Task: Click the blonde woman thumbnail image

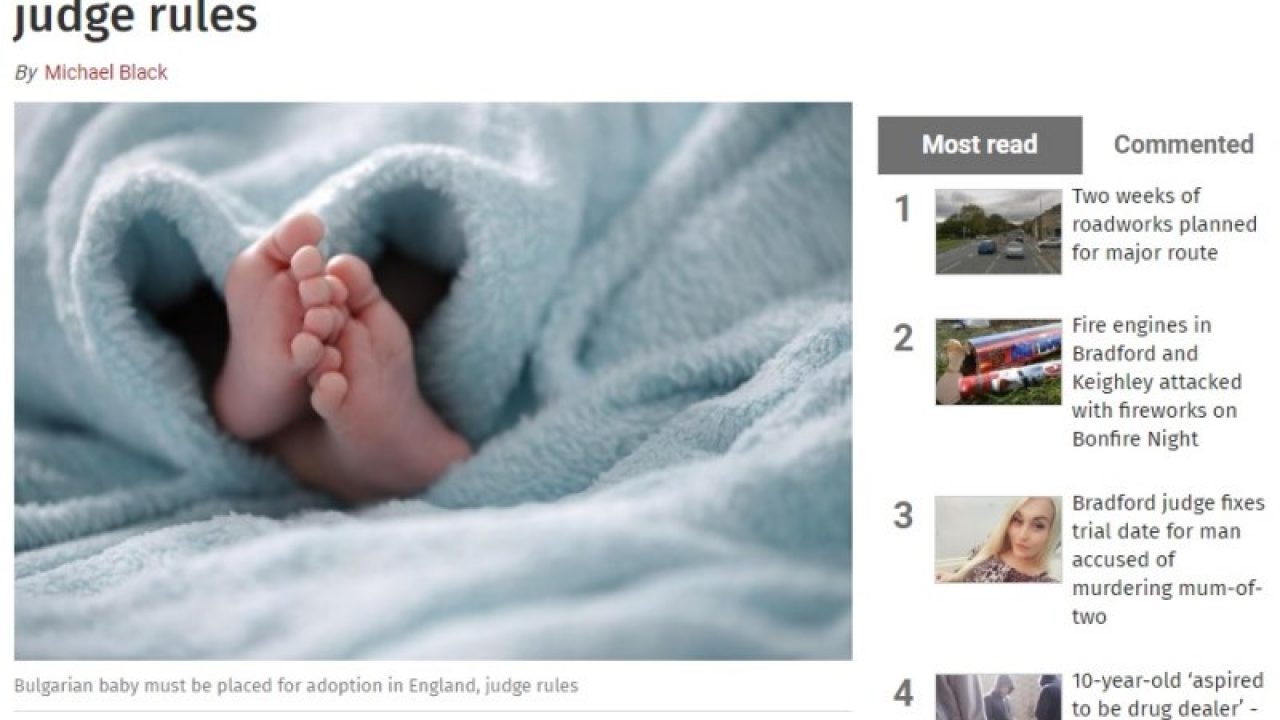Action: [998, 540]
